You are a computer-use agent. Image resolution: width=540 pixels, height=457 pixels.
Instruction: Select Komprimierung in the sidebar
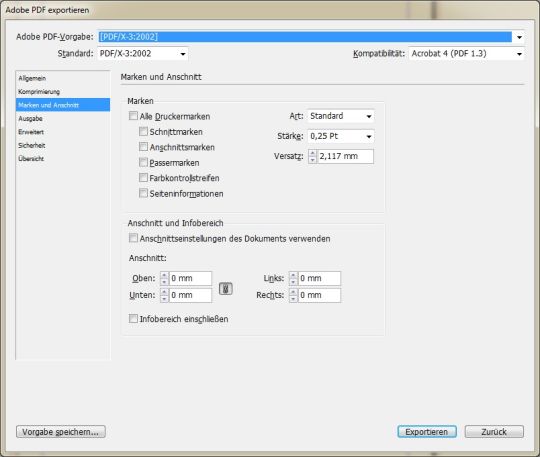coord(39,92)
